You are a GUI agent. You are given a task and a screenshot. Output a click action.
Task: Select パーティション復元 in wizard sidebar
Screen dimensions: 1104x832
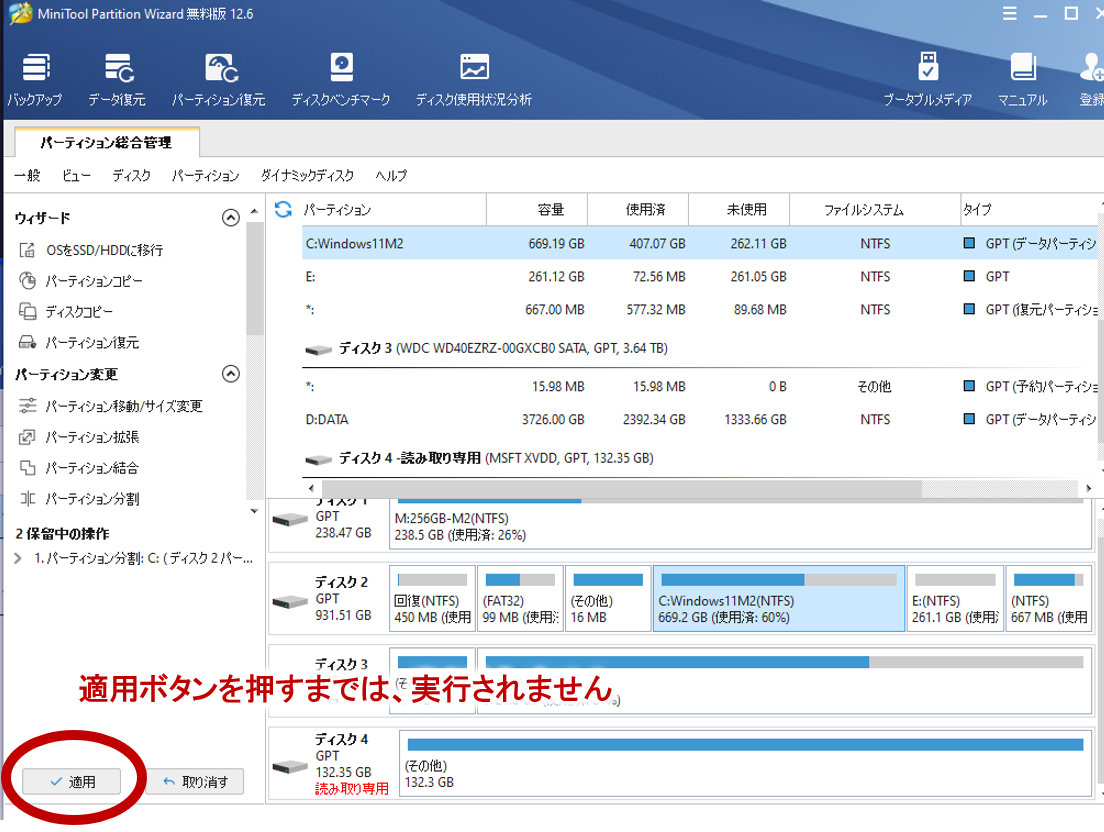[x=79, y=342]
